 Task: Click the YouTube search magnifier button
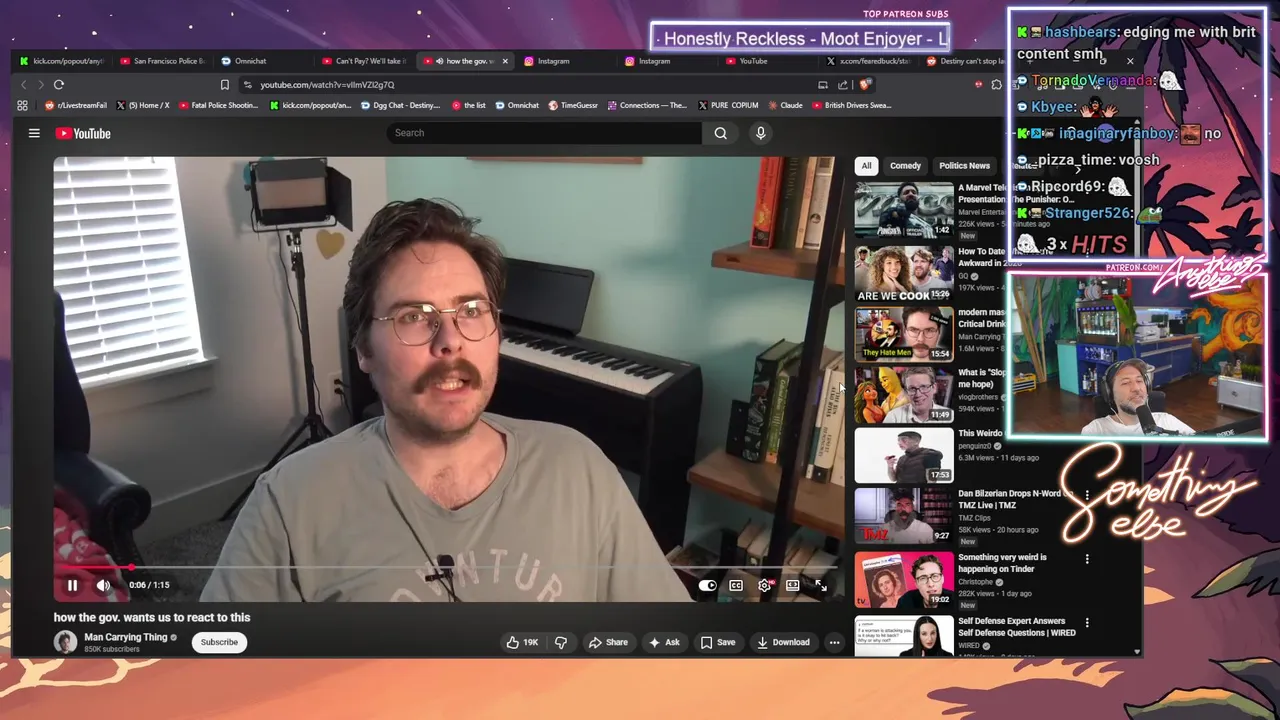click(x=720, y=133)
